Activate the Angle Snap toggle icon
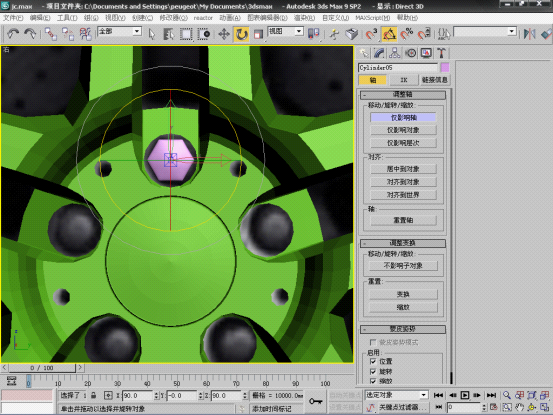553x415 pixels. coord(389,34)
